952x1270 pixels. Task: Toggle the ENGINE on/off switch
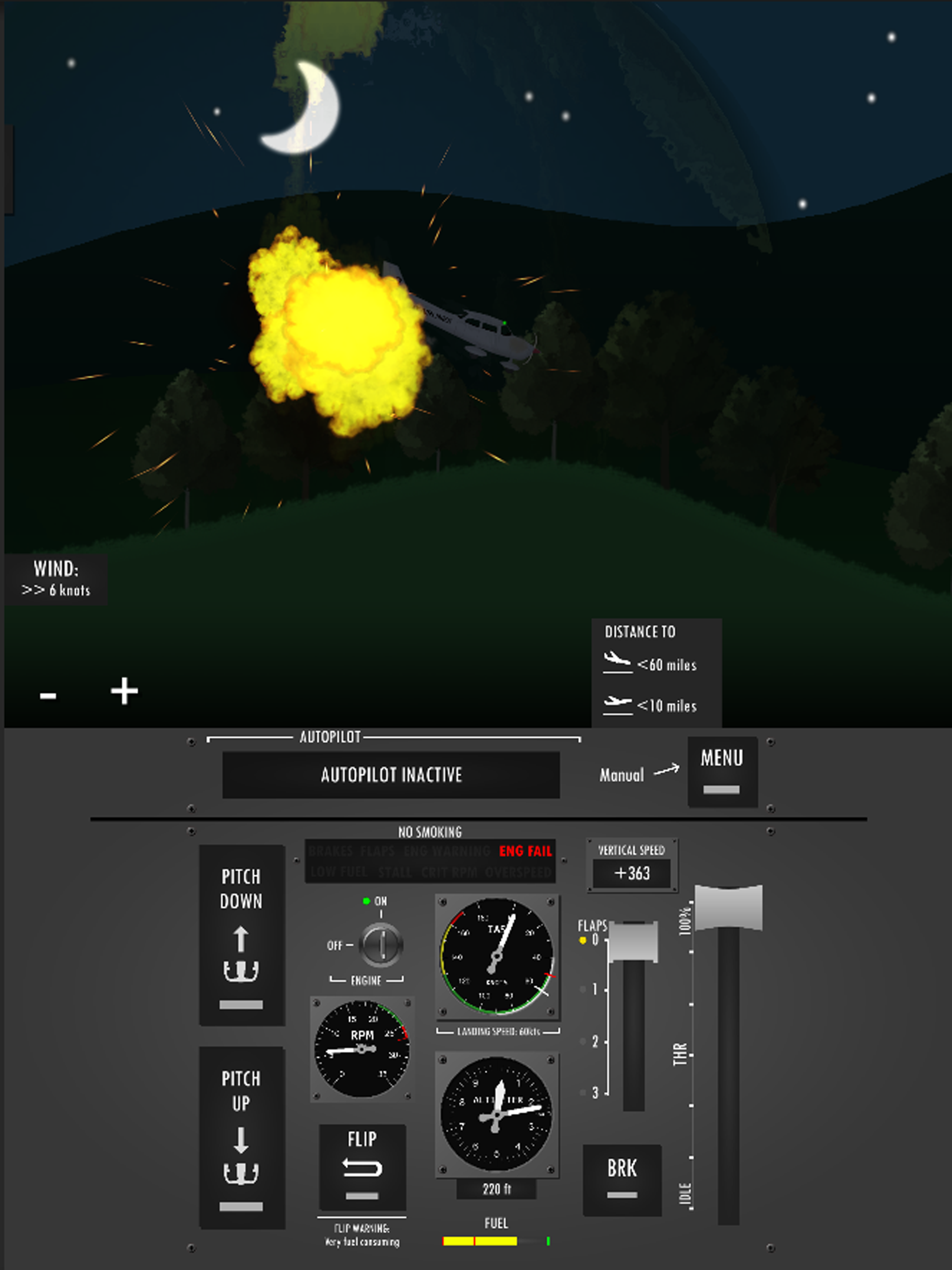click(374, 940)
